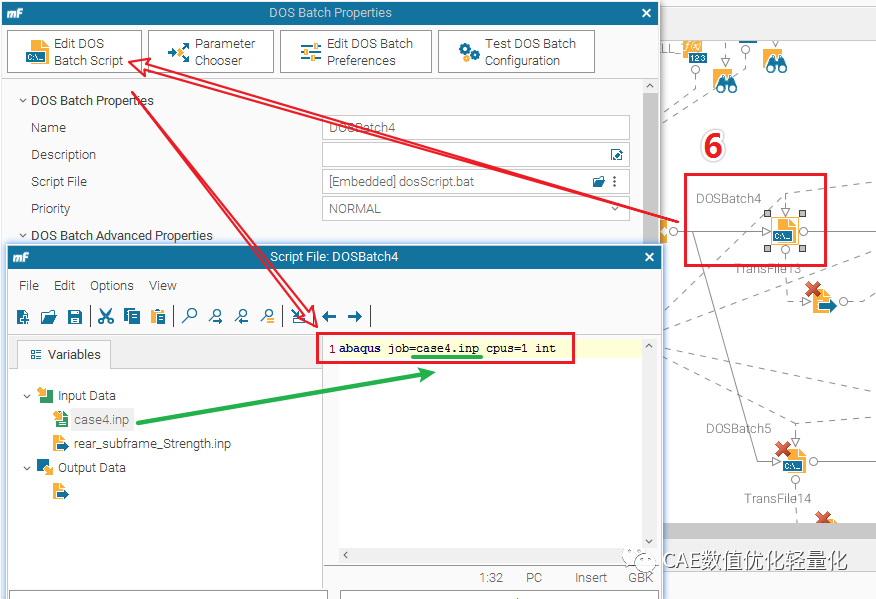Screen dimensions: 876x599
Task: Select the DOSBatch5 node in workflow canvas
Action: (x=793, y=462)
